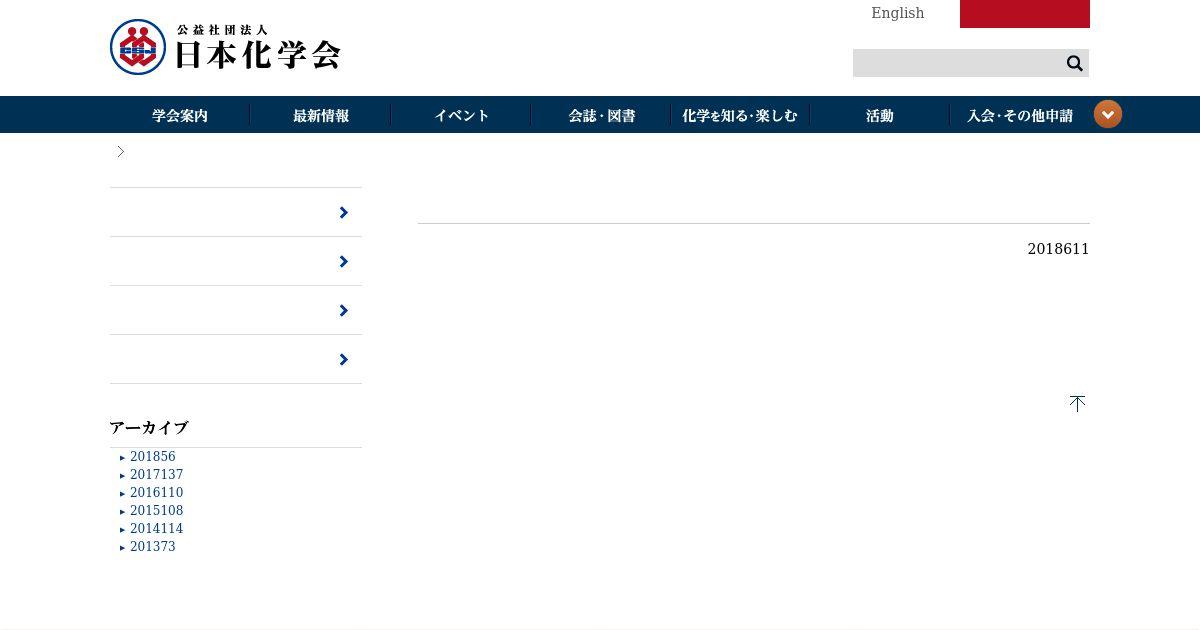Expand the orange navigation dropdown arrow
This screenshot has height=630, width=1200.
1108,114
